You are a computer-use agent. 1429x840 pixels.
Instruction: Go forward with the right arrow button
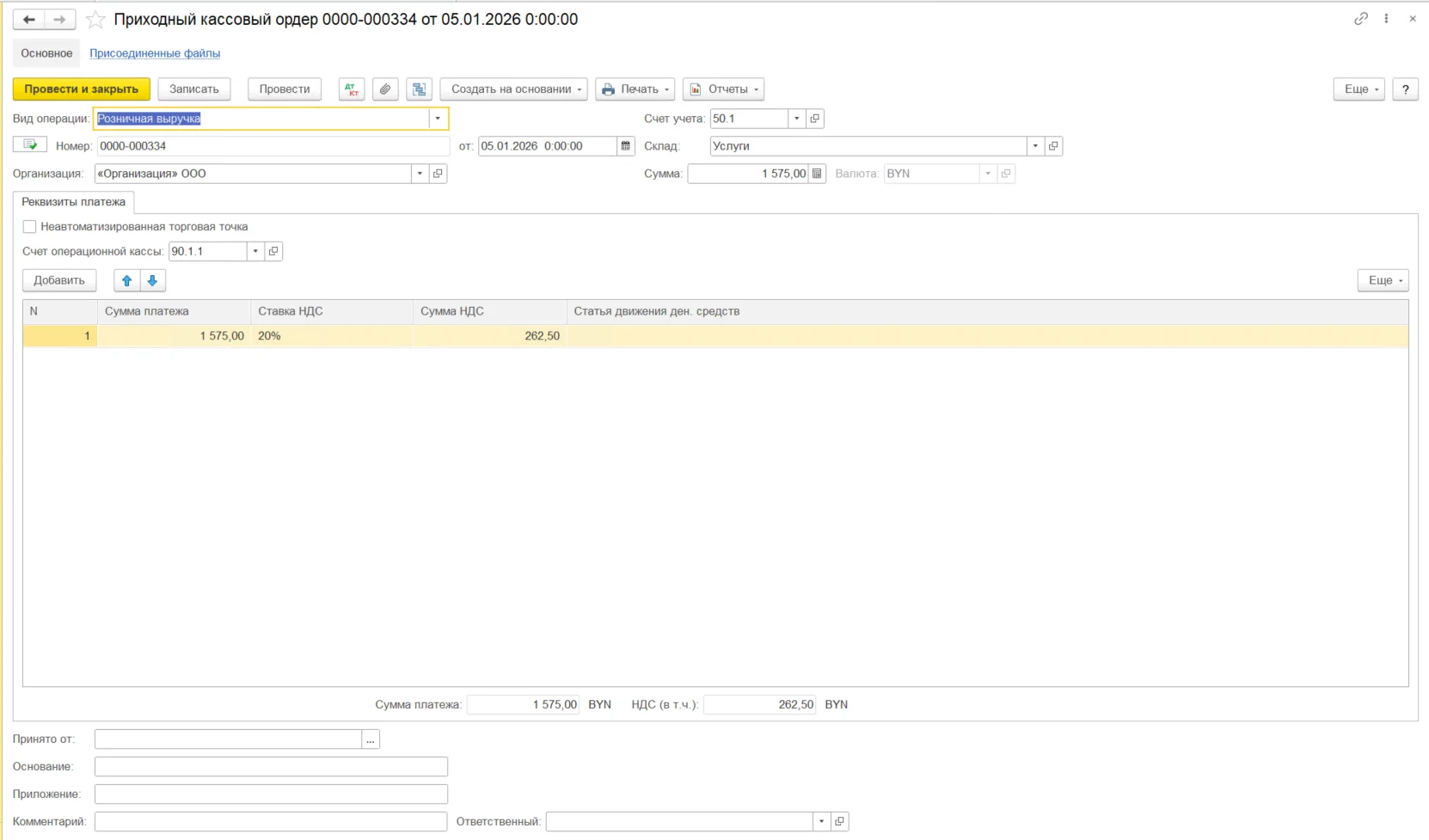(x=59, y=19)
